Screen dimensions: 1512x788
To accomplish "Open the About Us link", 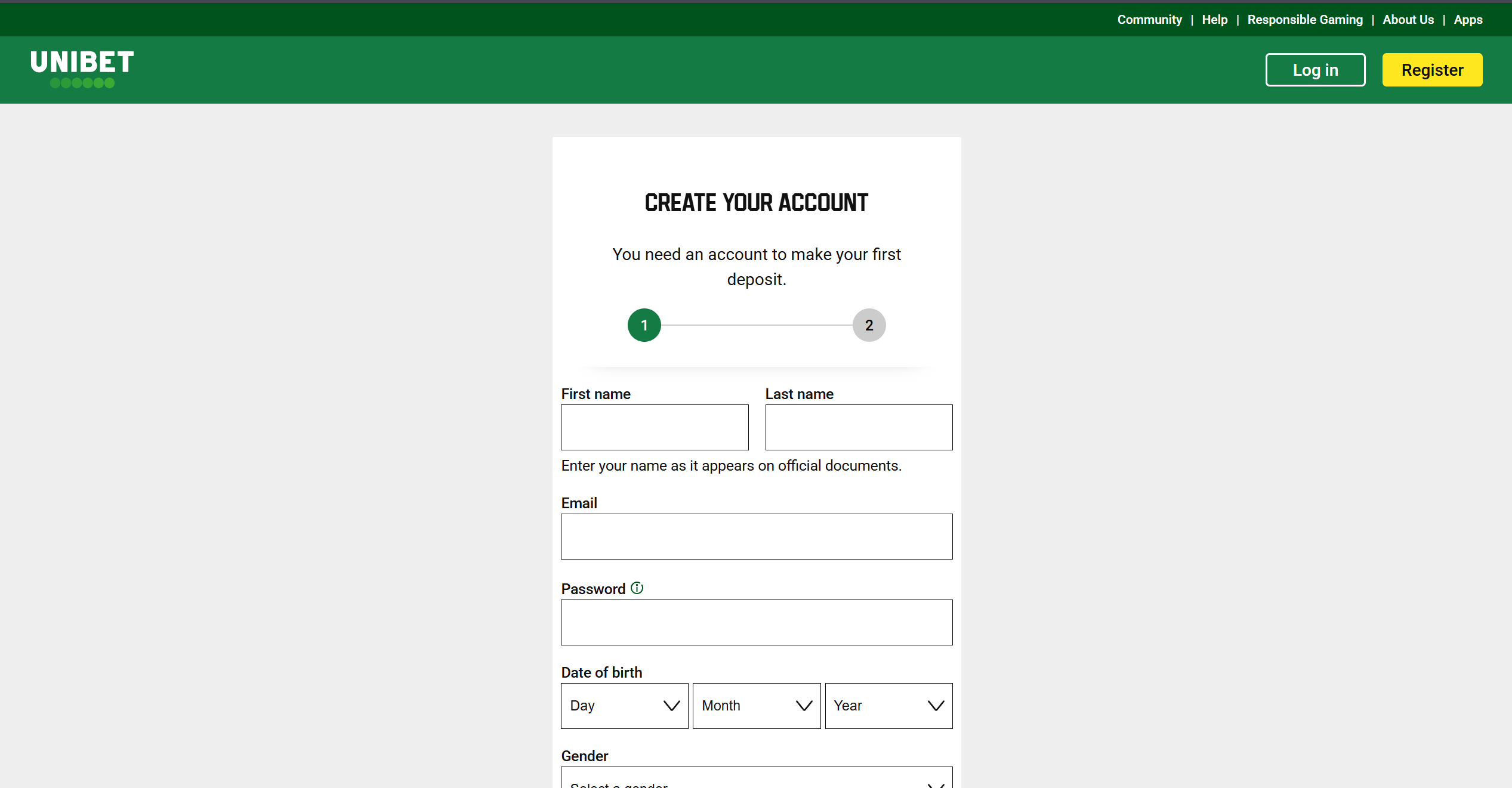I will [1408, 19].
